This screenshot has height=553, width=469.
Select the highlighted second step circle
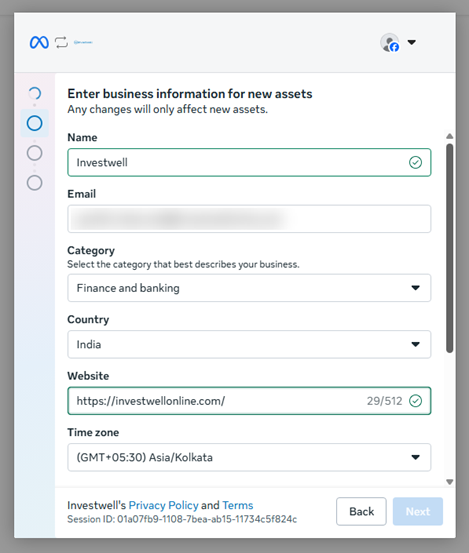(35, 123)
